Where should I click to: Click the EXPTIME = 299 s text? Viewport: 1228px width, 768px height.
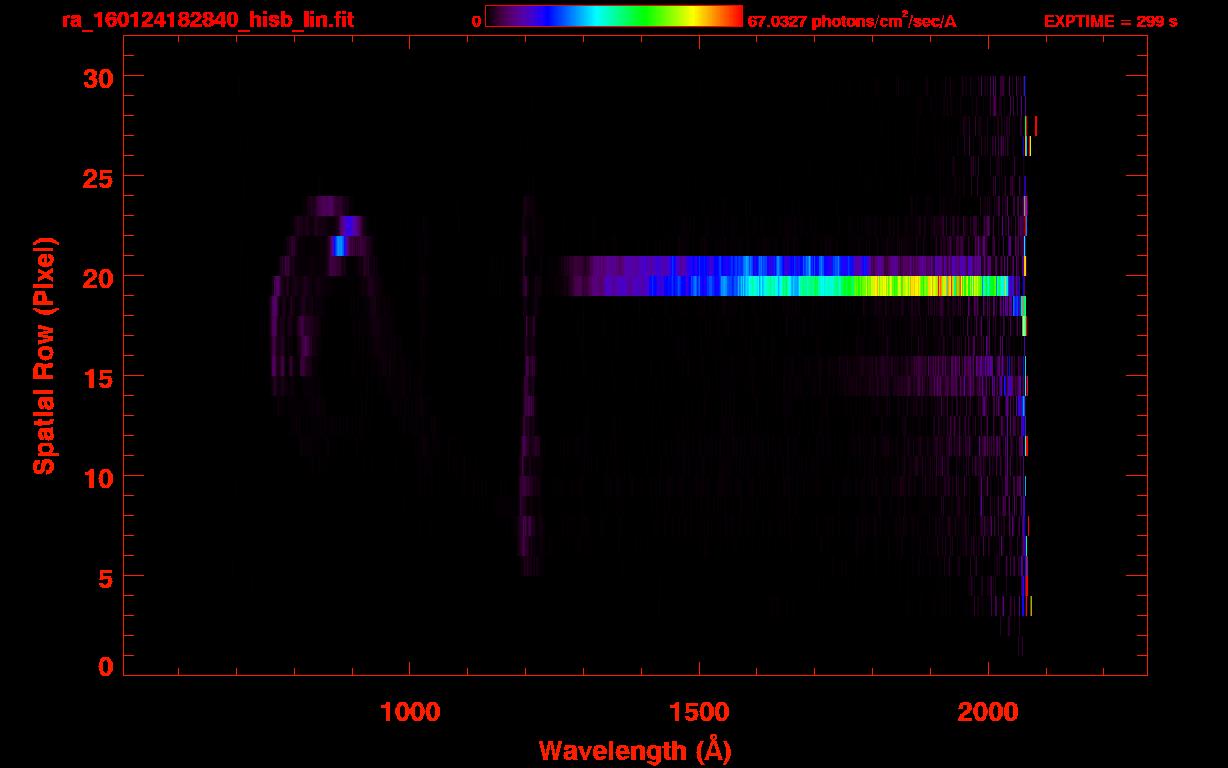pyautogui.click(x=1110, y=21)
